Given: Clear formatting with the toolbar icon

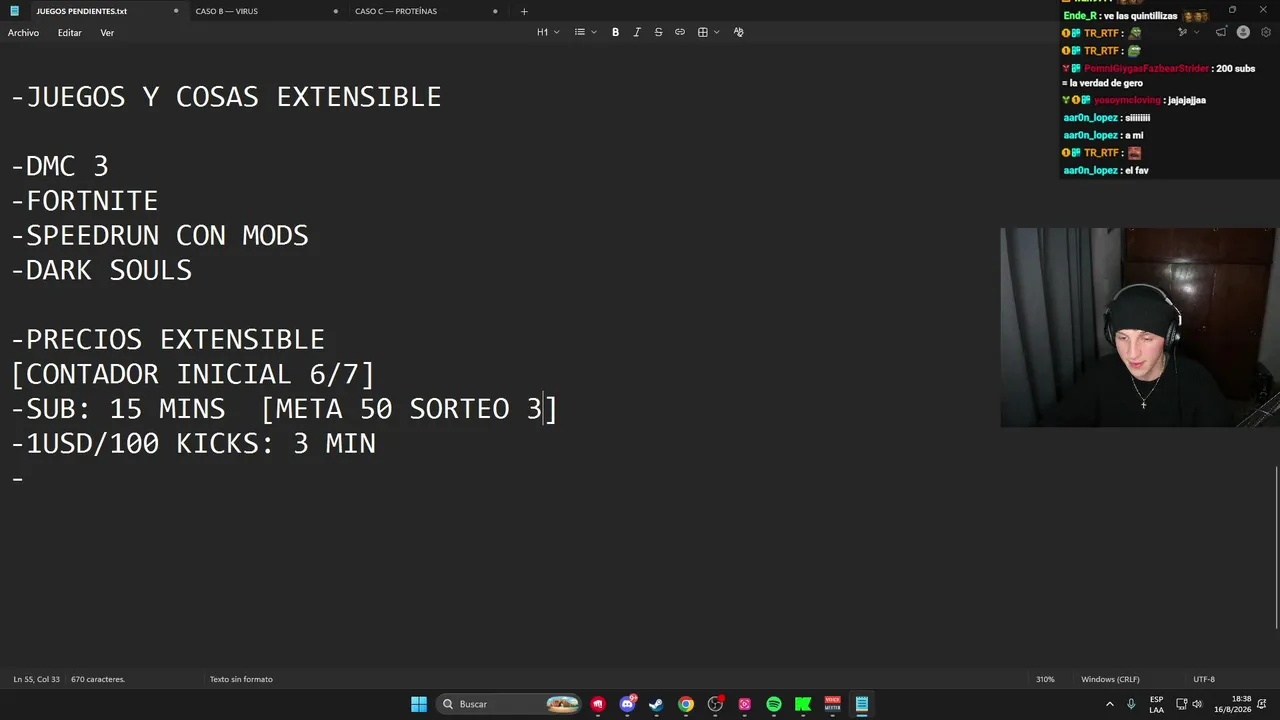Looking at the screenshot, I should coord(738,32).
